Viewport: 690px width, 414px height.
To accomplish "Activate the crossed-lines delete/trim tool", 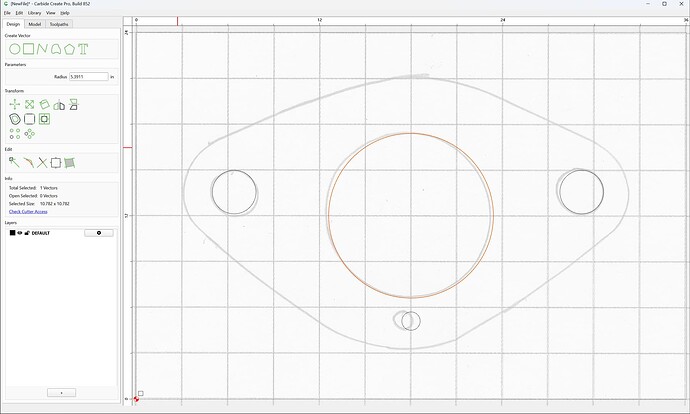I will coord(42,163).
